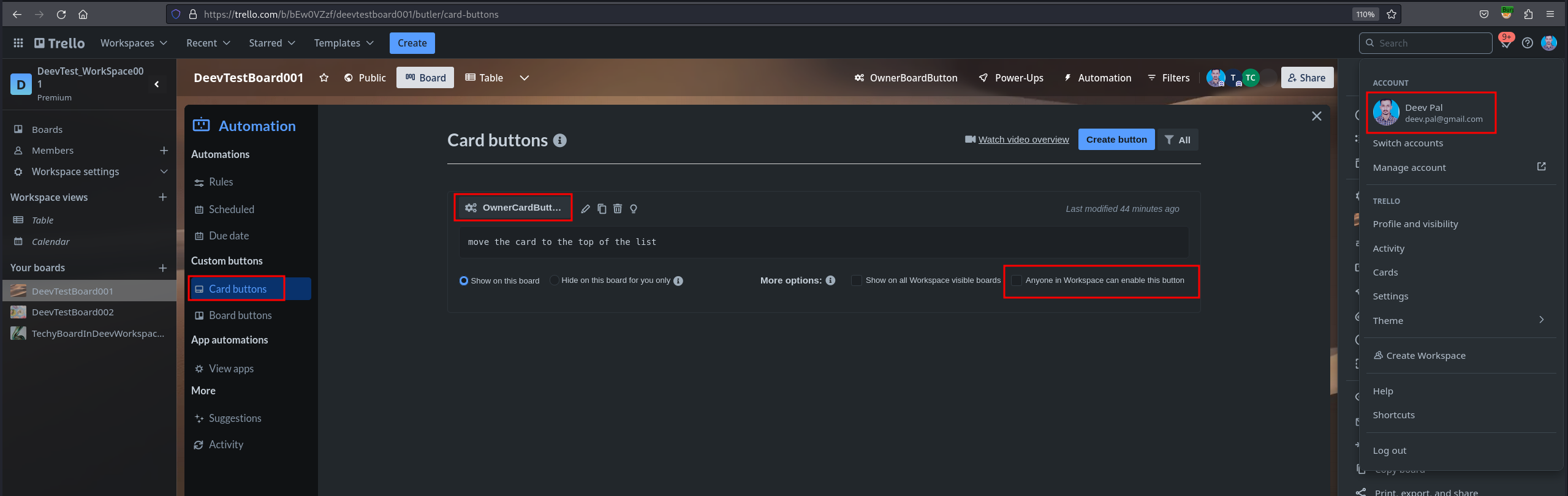Open Rules in Automation sidebar
Screen dimensions: 1568x496
point(221,182)
